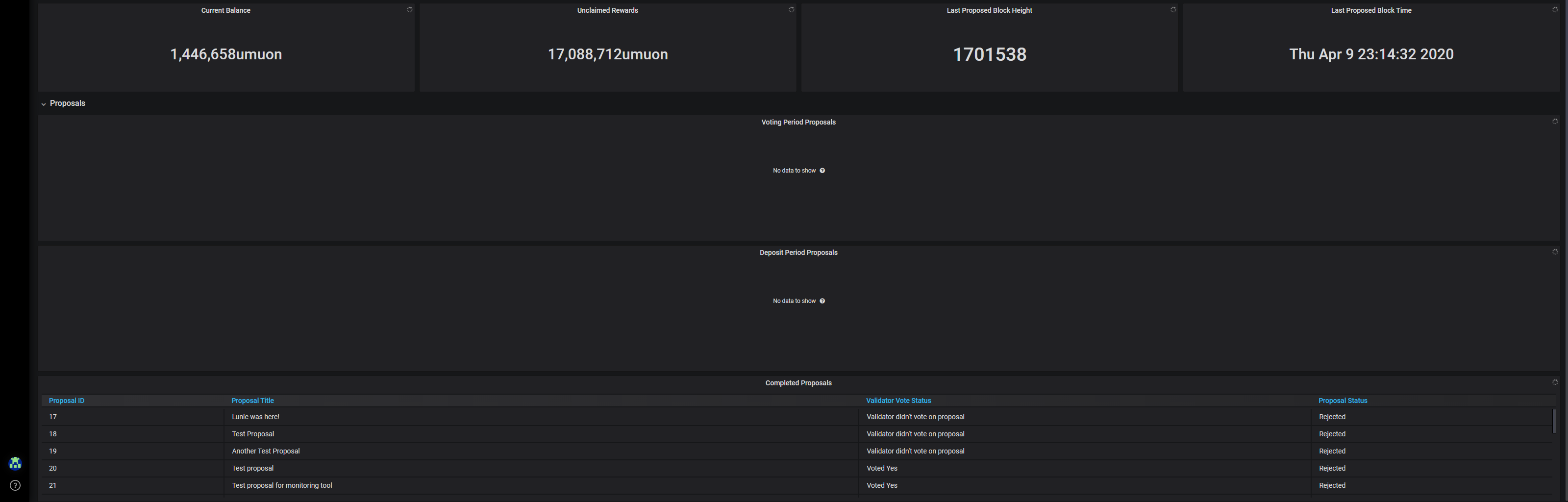Open the Unclaimed Rewards panel title menu
The height and width of the screenshot is (502, 1568).
[x=607, y=10]
